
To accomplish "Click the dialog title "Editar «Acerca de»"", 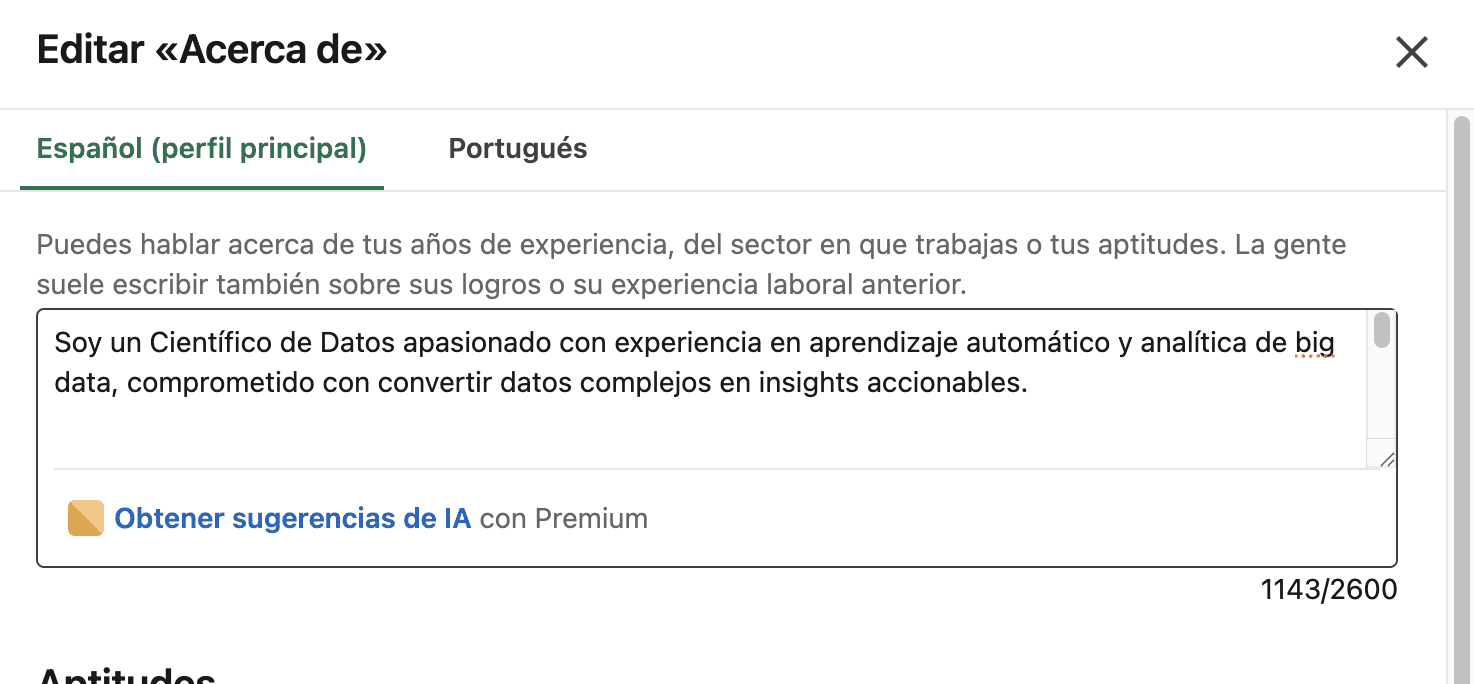I will pos(211,50).
